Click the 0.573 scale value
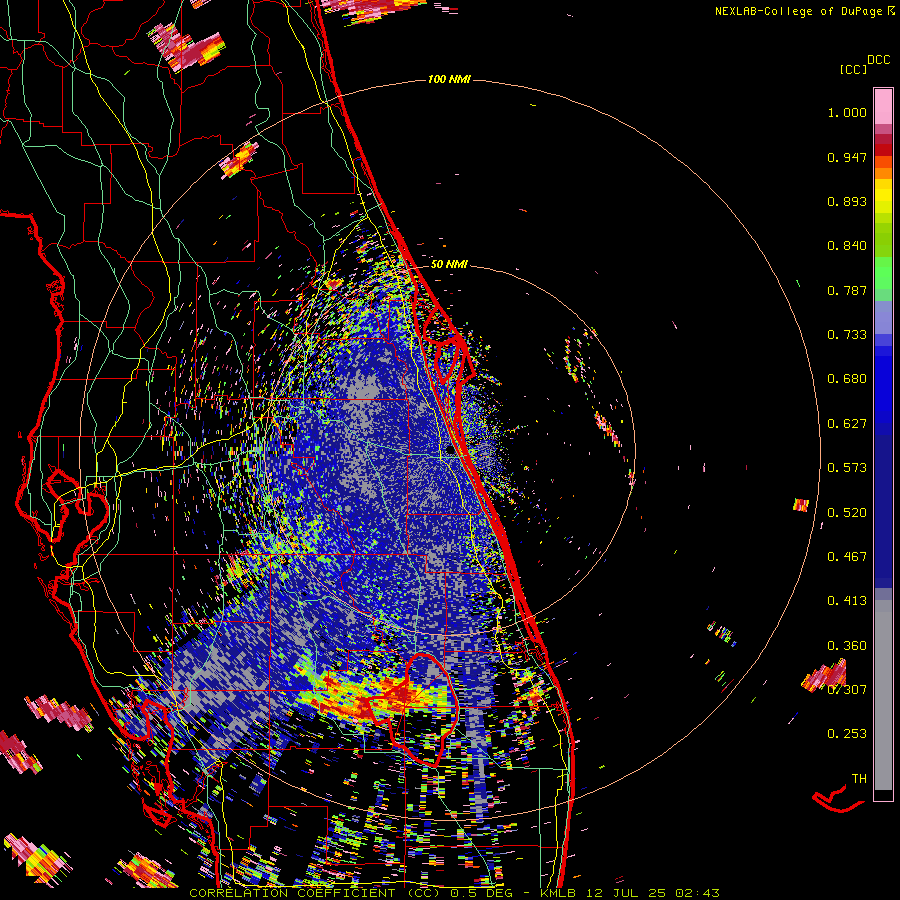The width and height of the screenshot is (900, 900). click(847, 468)
